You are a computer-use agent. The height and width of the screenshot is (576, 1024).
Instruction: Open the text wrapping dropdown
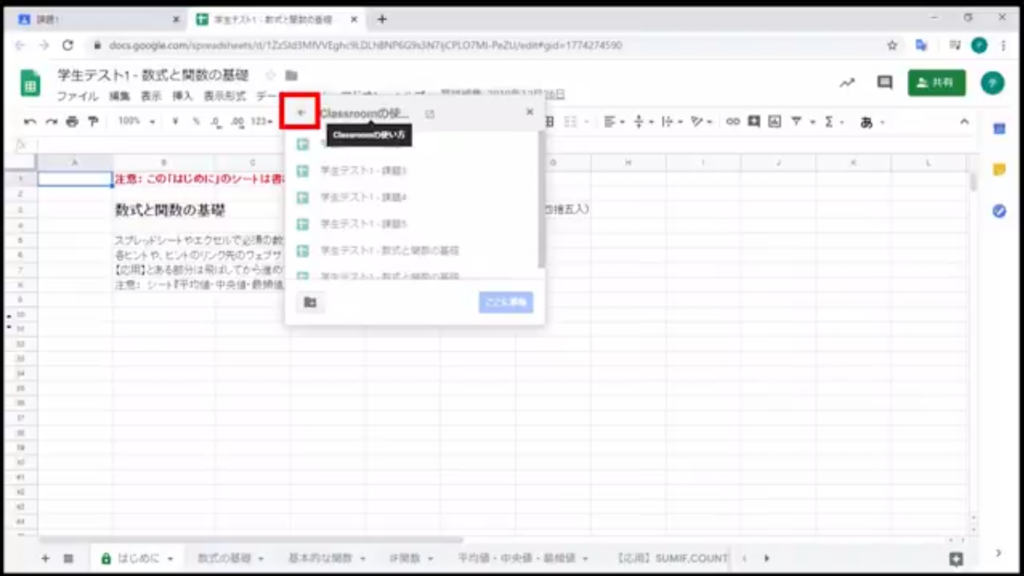pos(671,121)
